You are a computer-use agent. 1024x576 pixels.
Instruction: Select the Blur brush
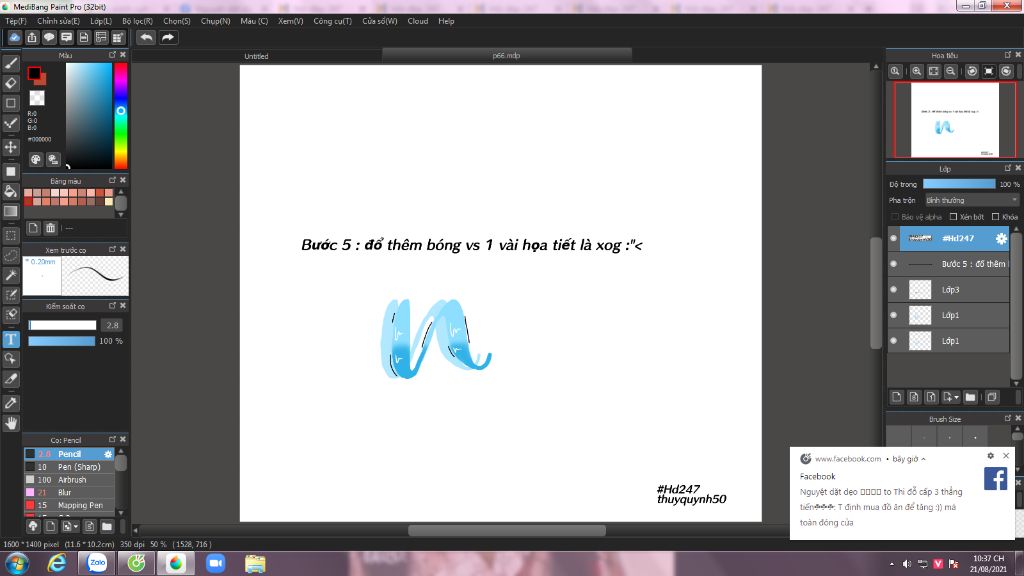tap(70, 492)
